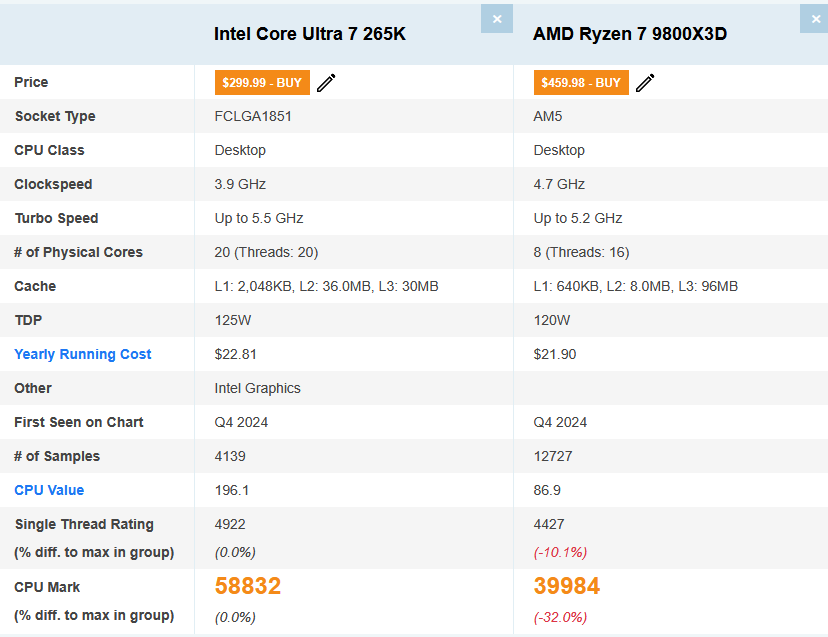Viewport: 828px width, 637px height.
Task: Remove Intel Core Ultra 7 265K column
Action: point(497,19)
